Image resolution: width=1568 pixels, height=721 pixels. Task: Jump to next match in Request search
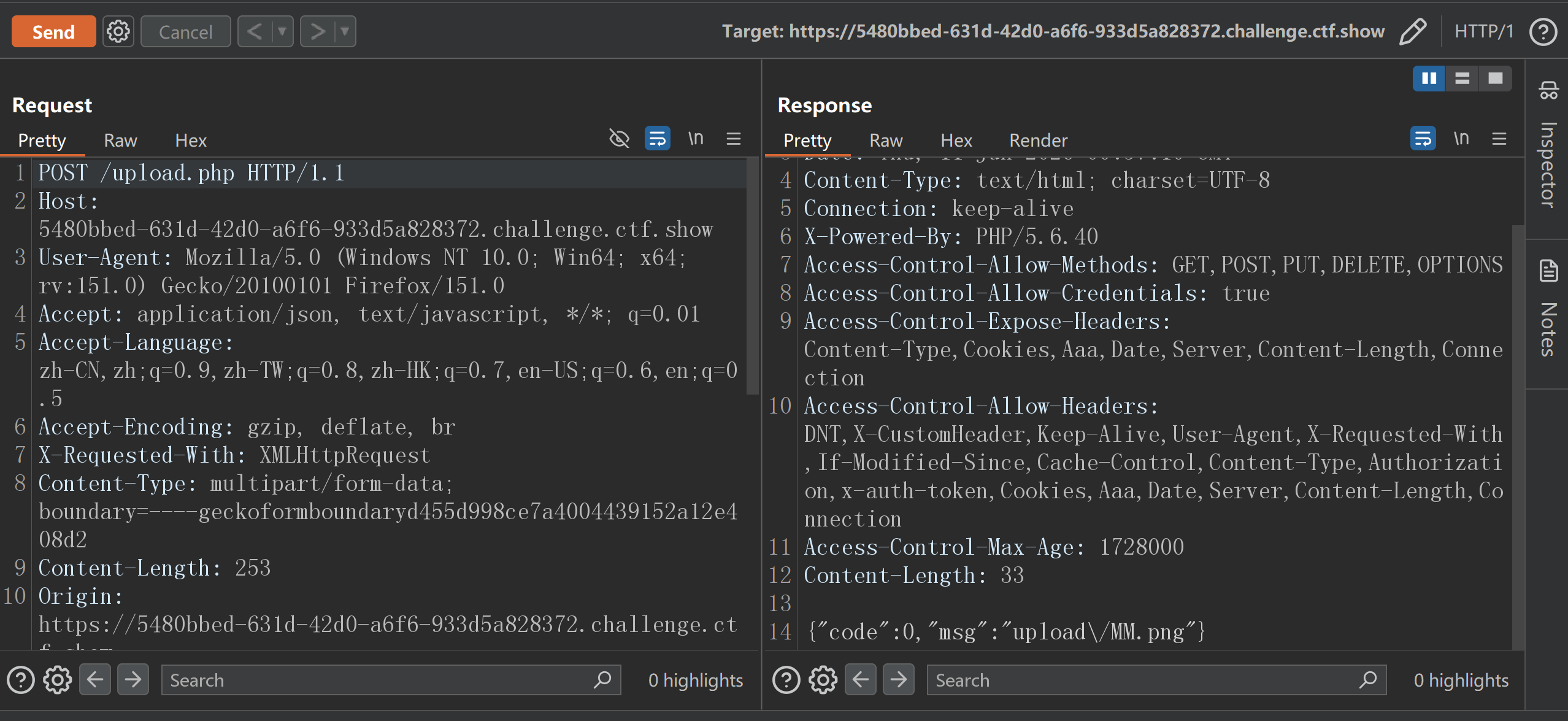[x=133, y=680]
